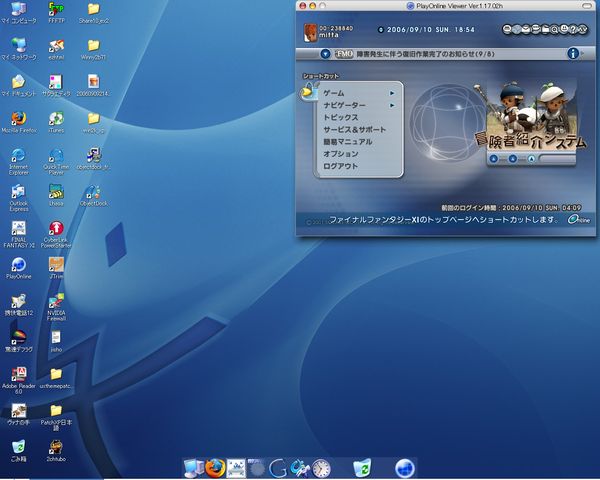Click the first round icon in PlayOnline toolbar
Image resolution: width=600 pixels, height=480 pixels.
pos(507,29)
